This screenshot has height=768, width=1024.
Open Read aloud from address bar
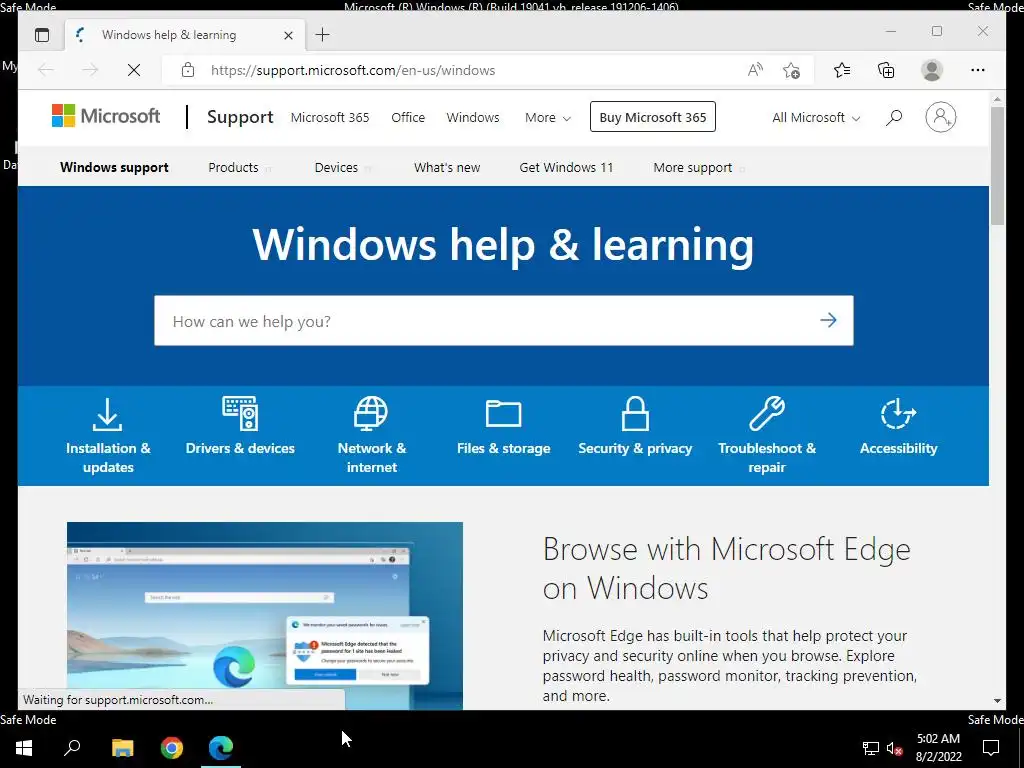pyautogui.click(x=755, y=70)
